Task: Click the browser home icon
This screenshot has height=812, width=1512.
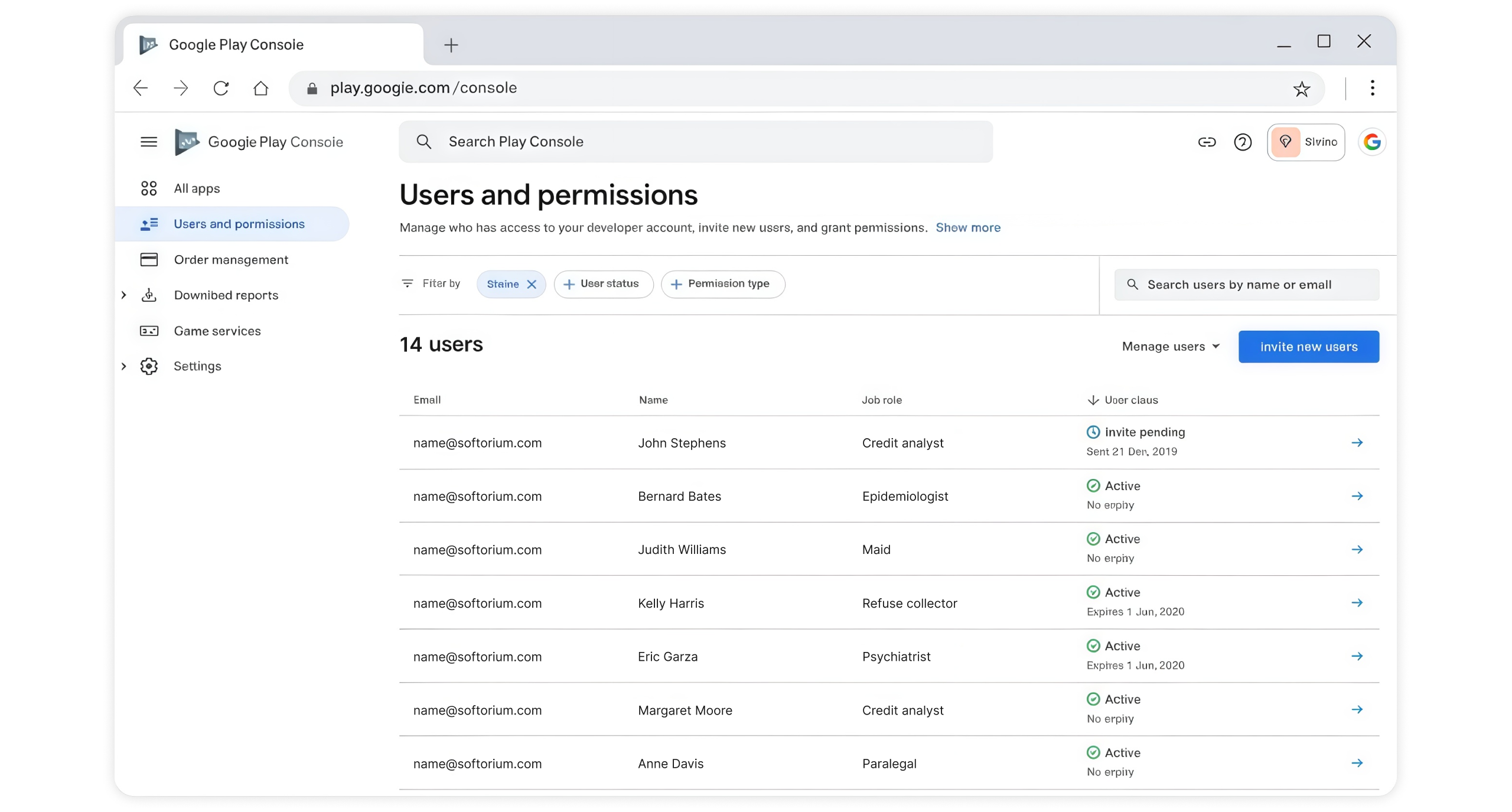Action: 260,89
